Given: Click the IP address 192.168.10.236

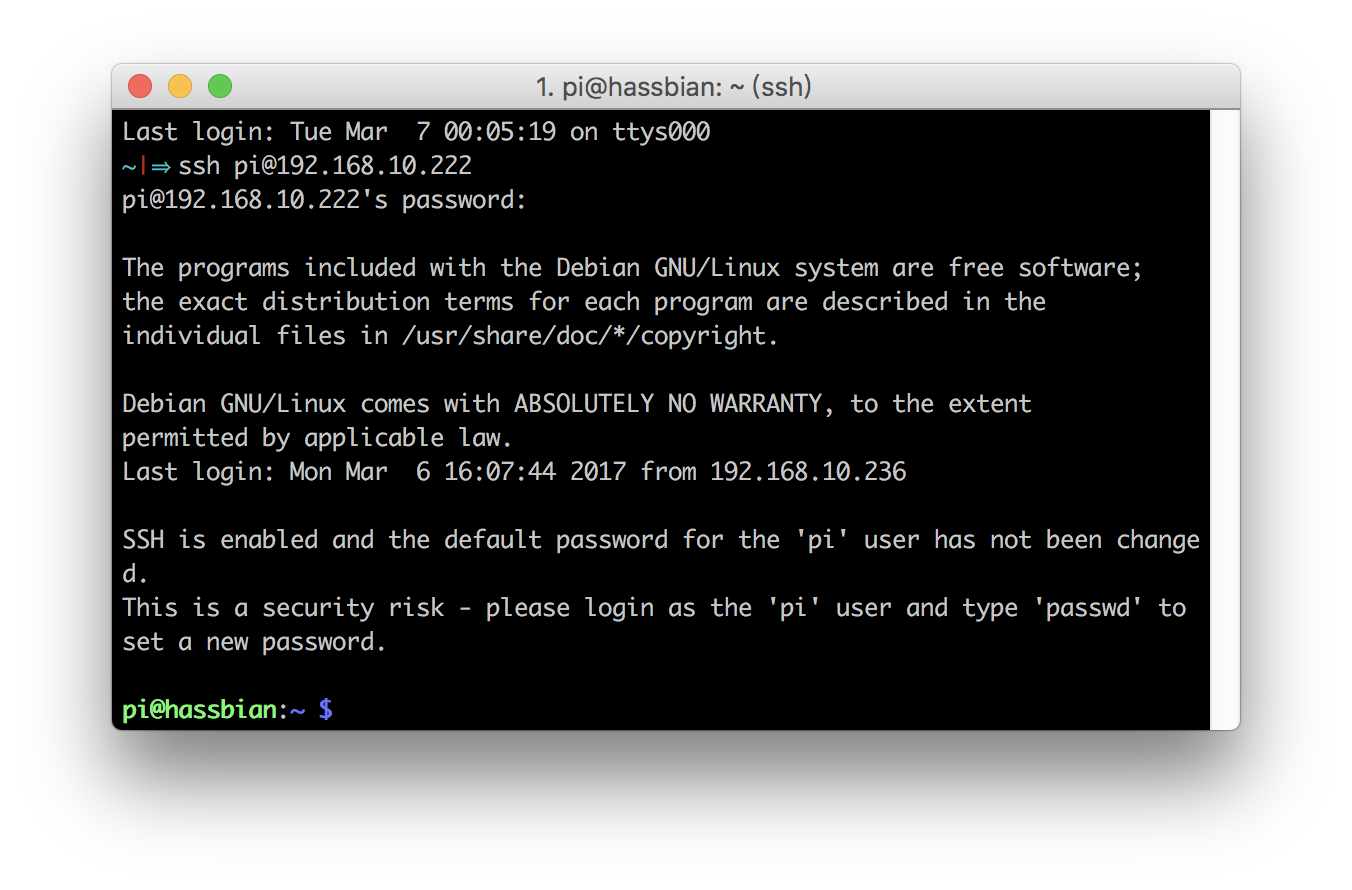Looking at the screenshot, I should point(808,472).
